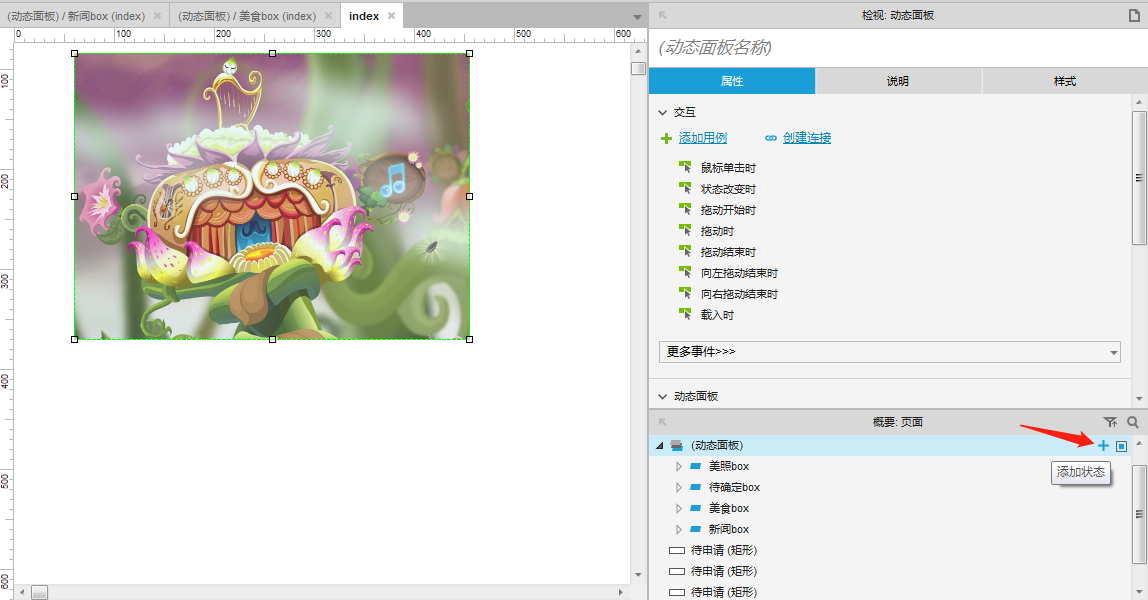Click the outline panel scrollbar thumb

(x=1138, y=514)
